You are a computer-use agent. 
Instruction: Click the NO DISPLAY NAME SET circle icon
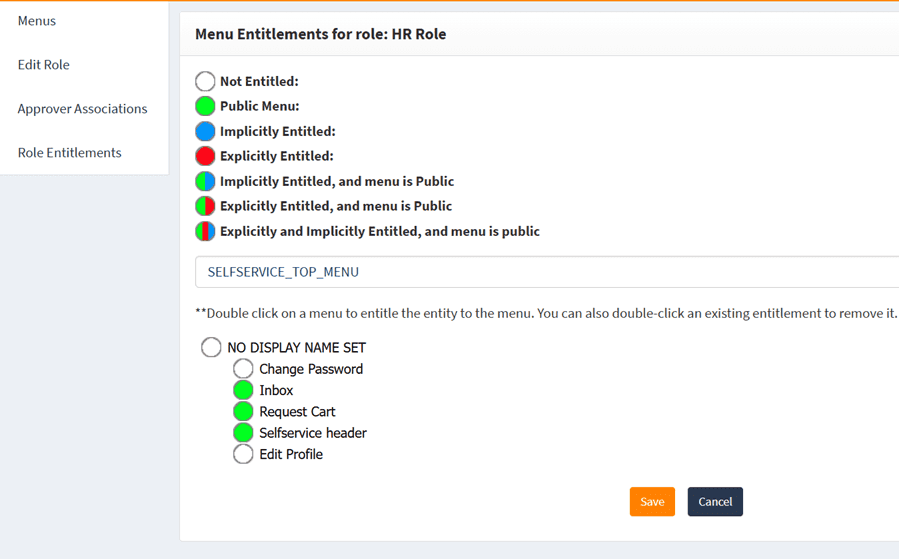211,347
